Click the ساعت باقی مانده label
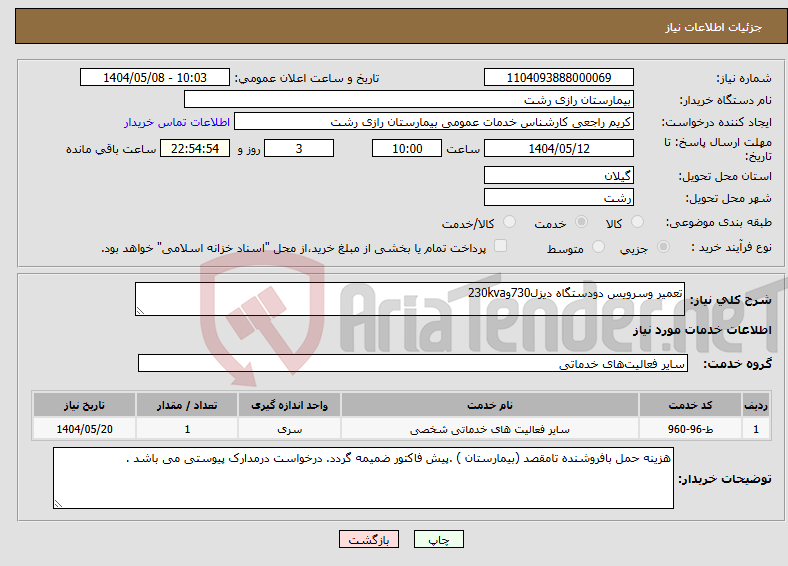The height and width of the screenshot is (566, 788). [x=111, y=149]
